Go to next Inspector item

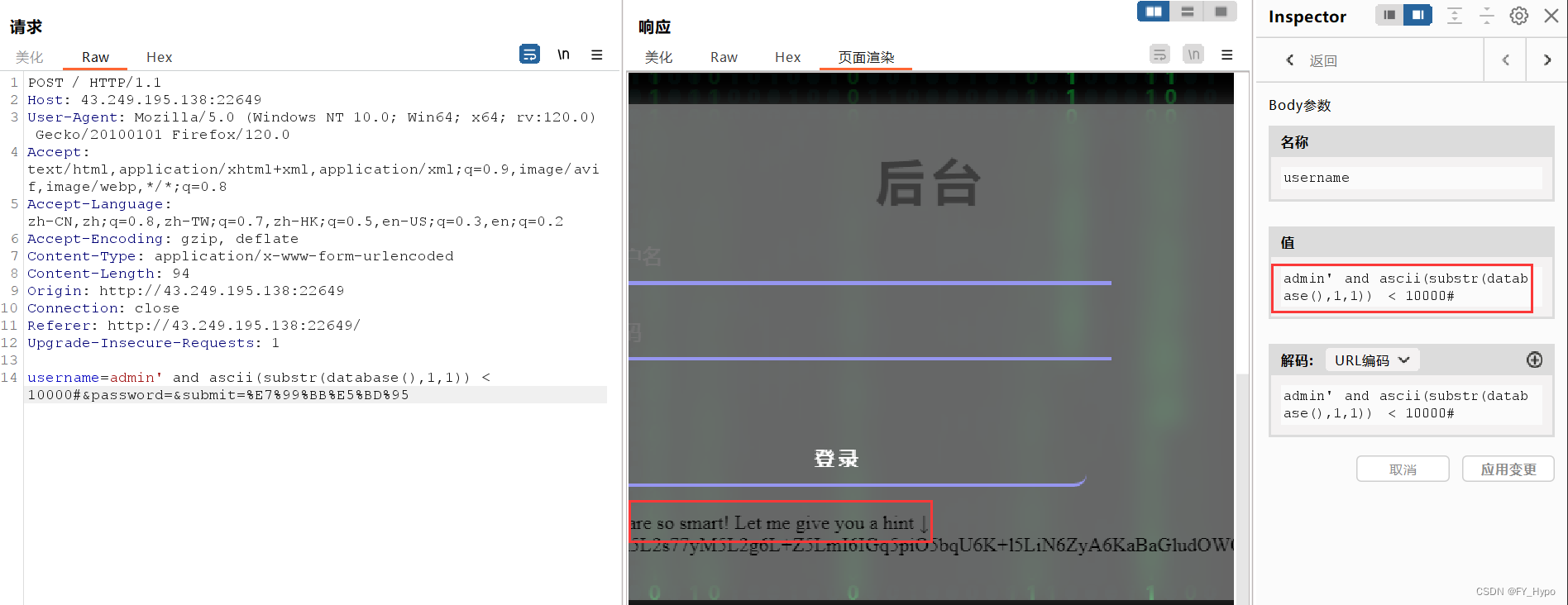pos(1547,60)
